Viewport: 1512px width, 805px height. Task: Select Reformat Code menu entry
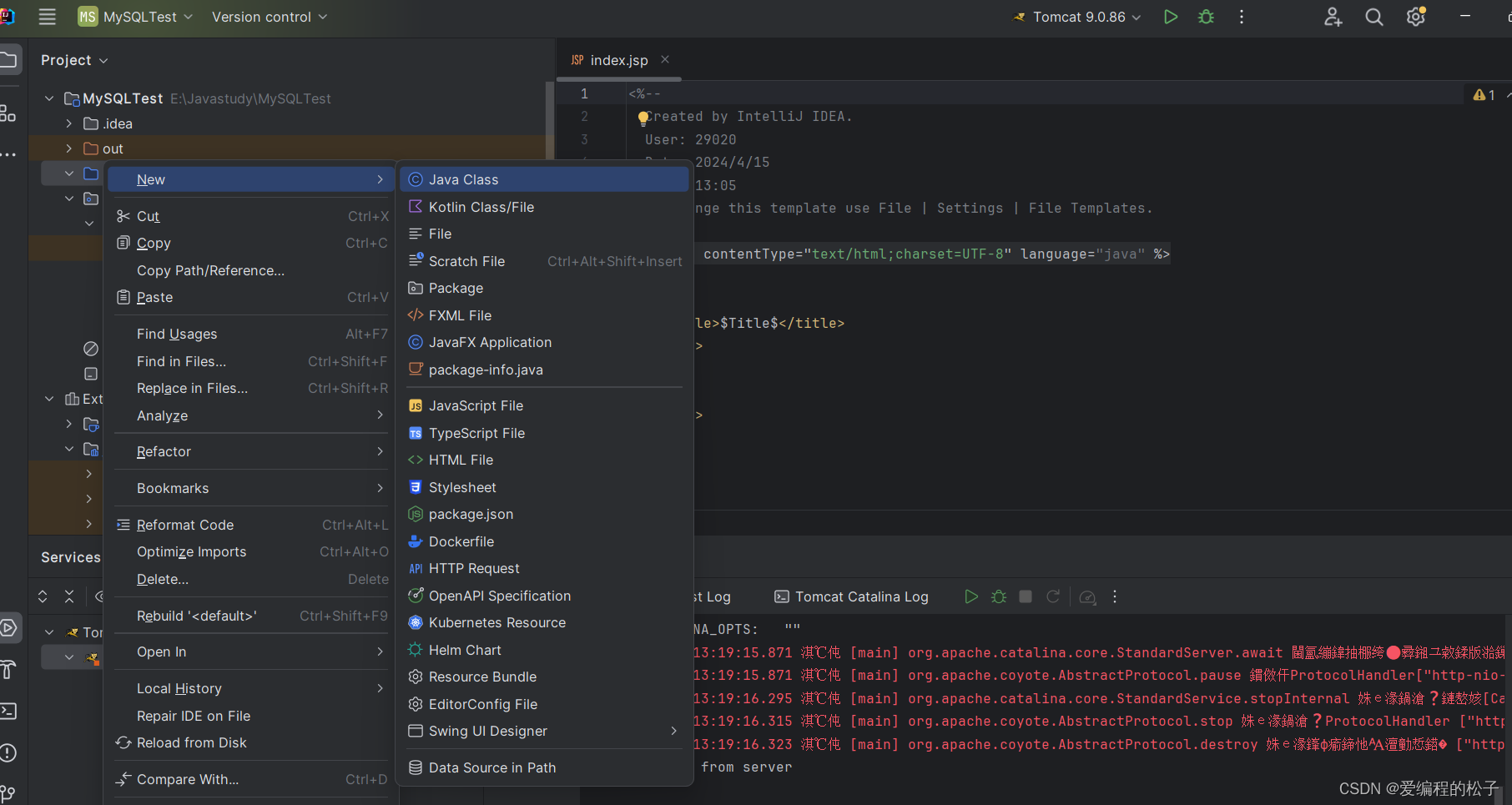(251, 525)
